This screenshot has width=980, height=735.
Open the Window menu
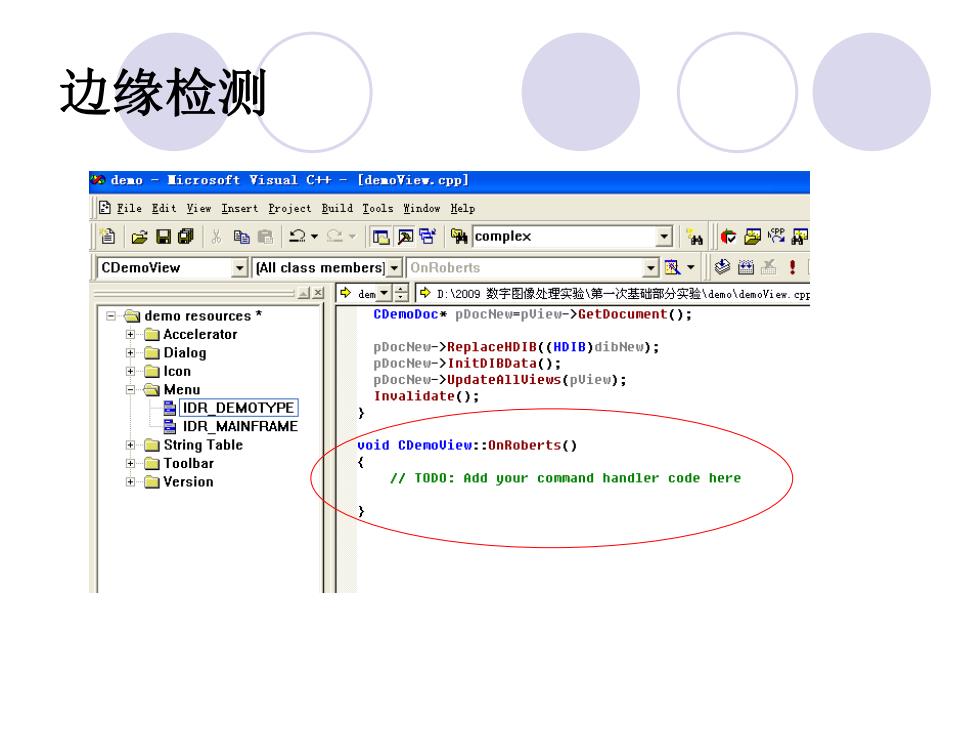[421, 208]
